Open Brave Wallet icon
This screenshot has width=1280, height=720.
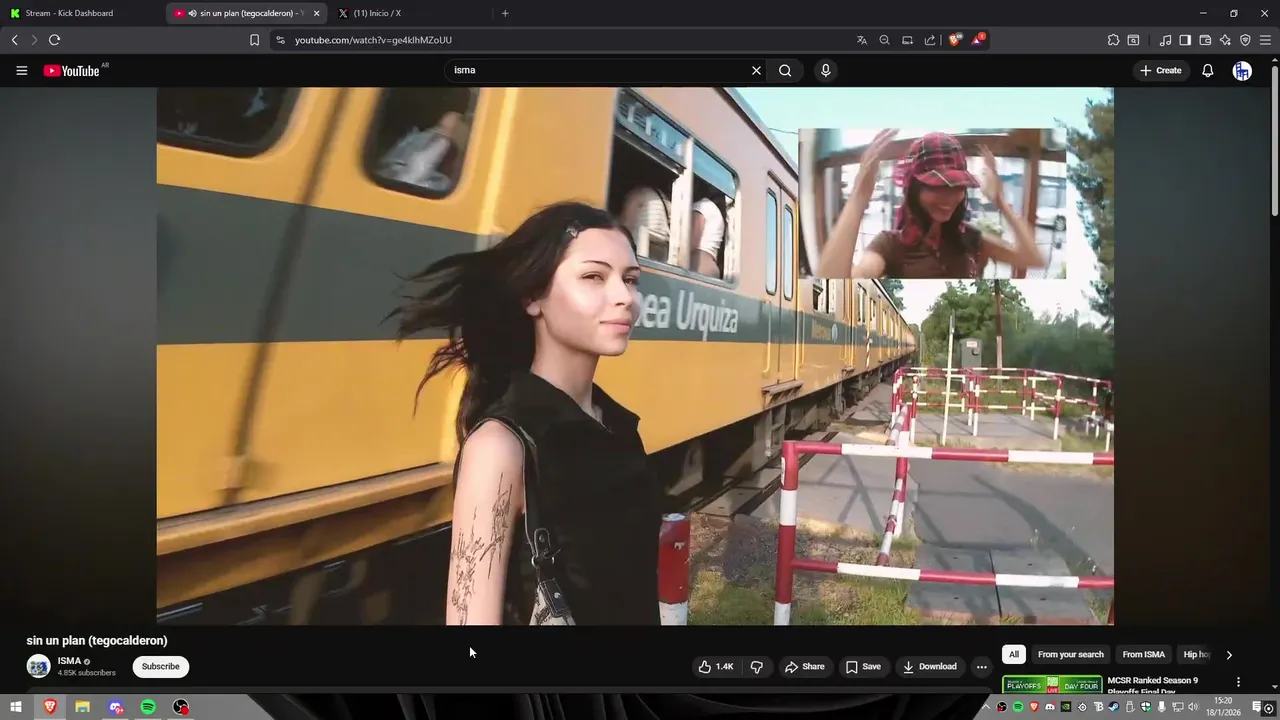1205,40
